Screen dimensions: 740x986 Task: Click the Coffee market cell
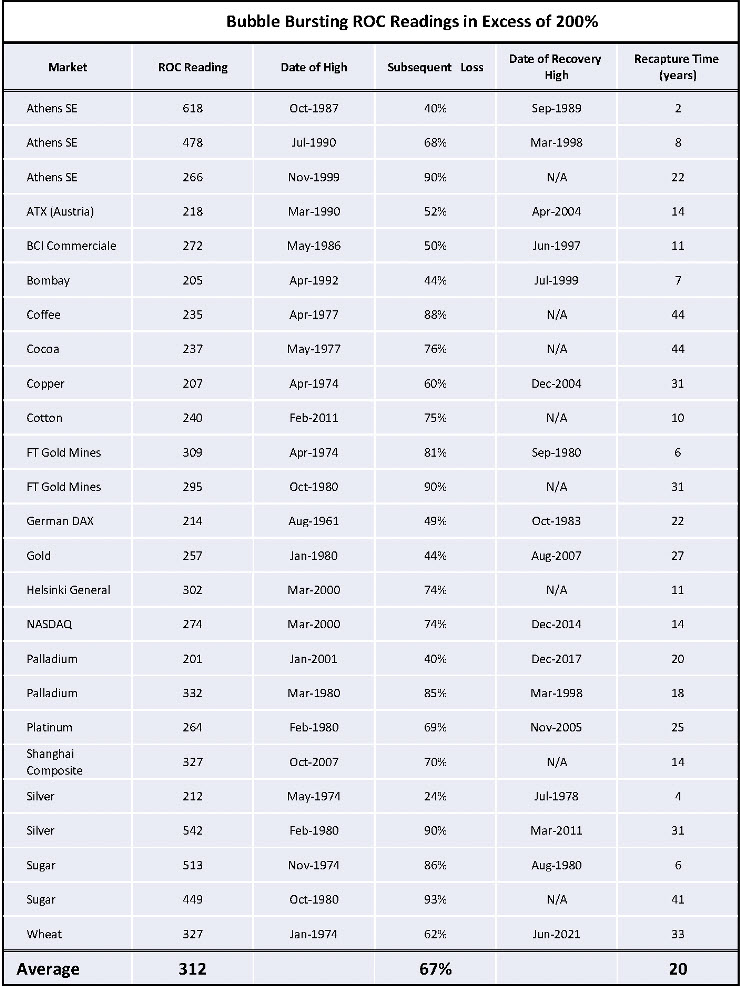pyautogui.click(x=43, y=314)
